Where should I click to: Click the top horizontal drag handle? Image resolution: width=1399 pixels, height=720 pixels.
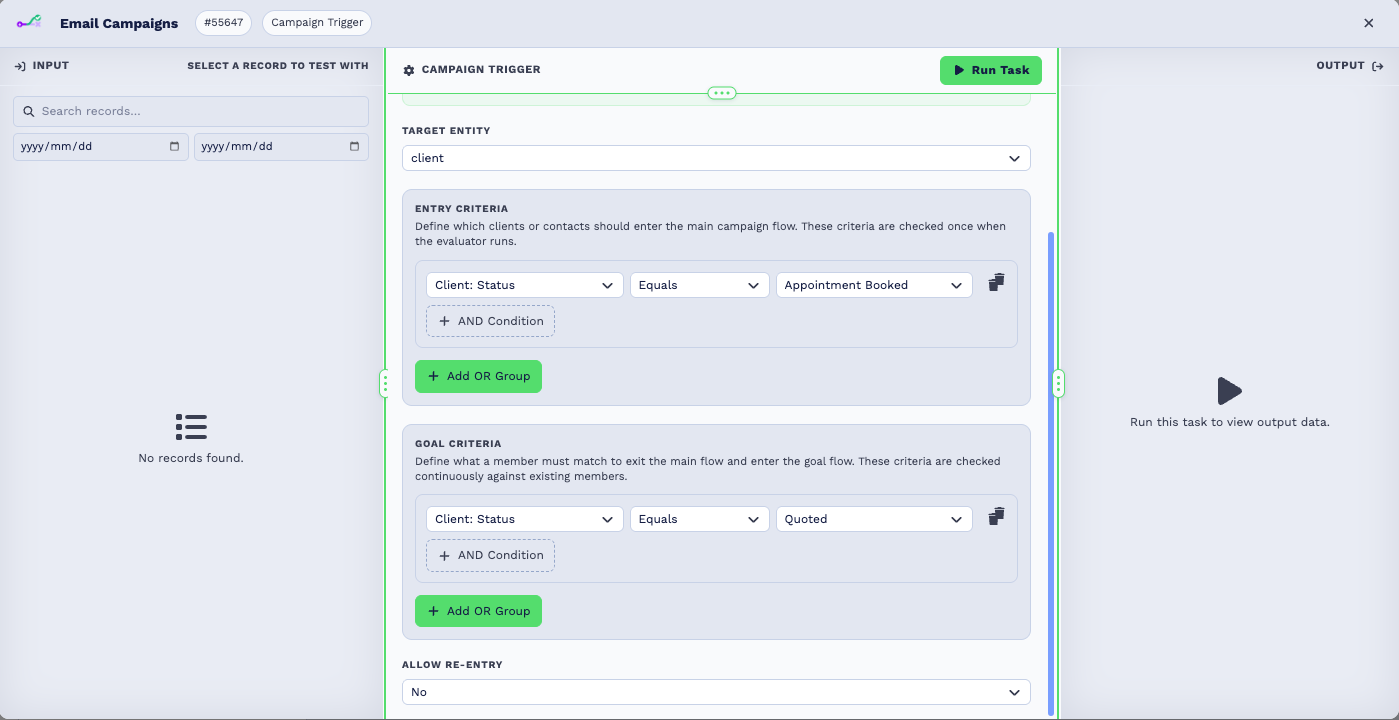point(722,93)
